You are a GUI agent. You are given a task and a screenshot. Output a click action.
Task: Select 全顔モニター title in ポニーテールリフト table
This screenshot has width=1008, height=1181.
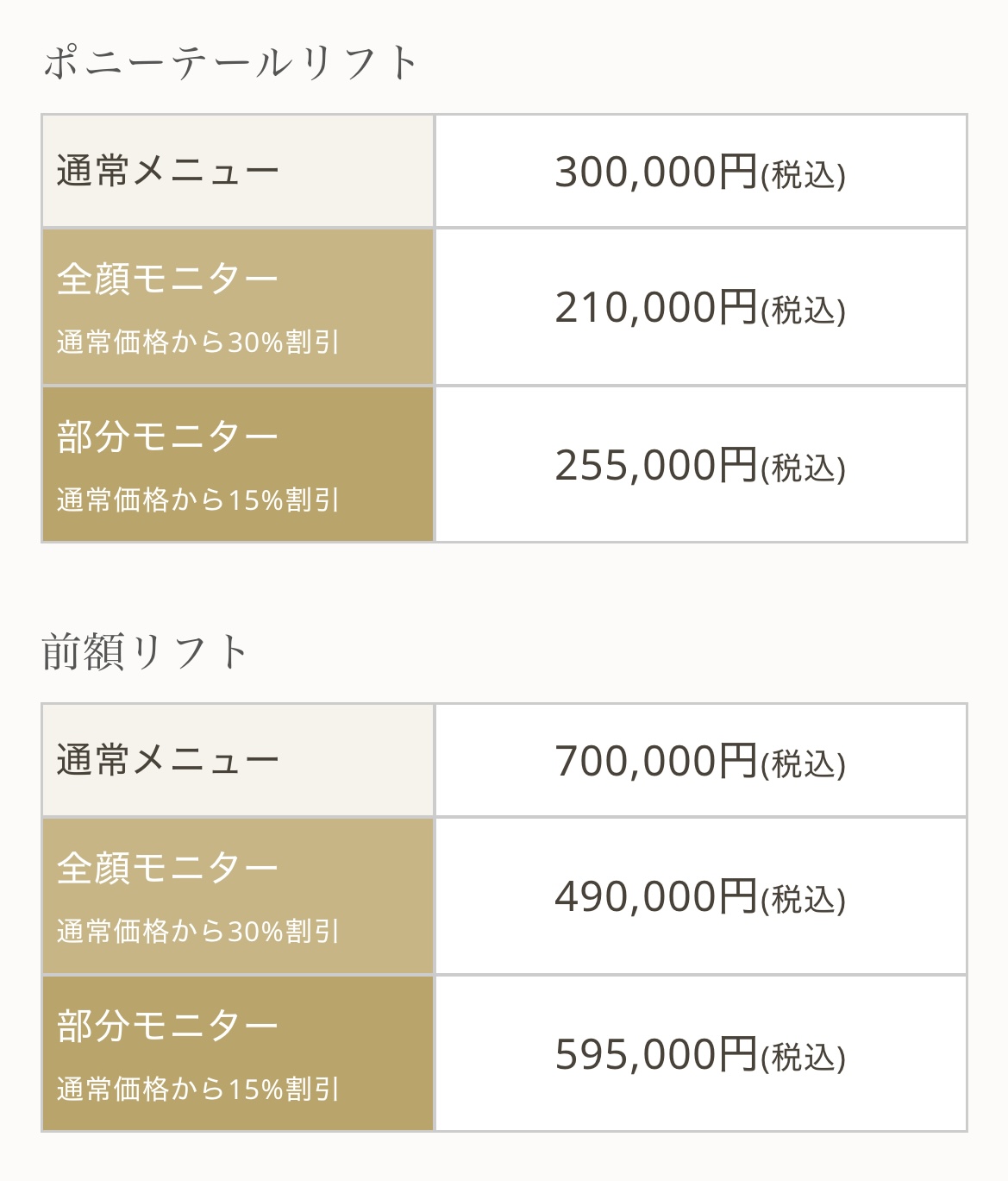point(168,279)
